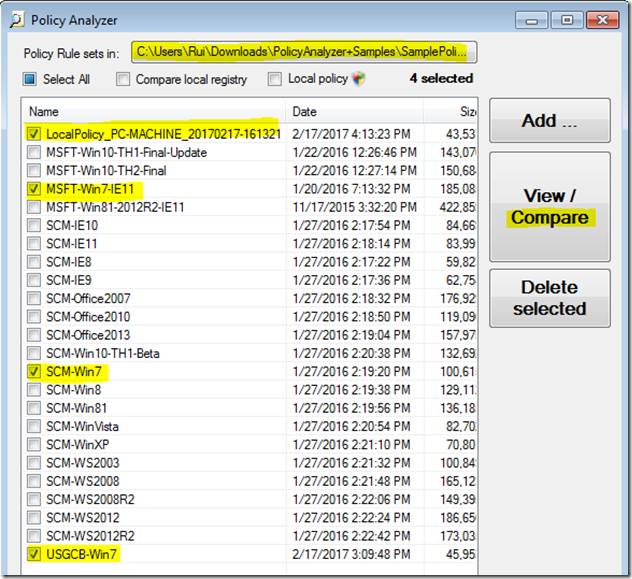This screenshot has height=579, width=632.
Task: Select the SCM-WS2008R2 row name
Action: coord(90,499)
